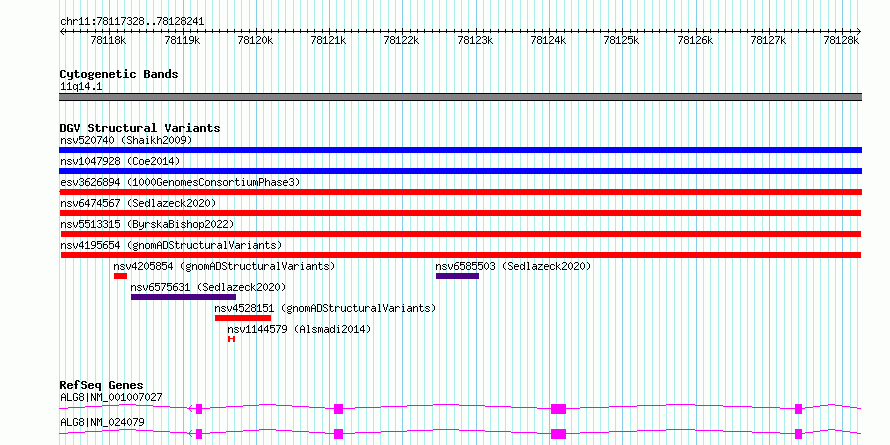Open nsv4205854 gnomADStructuralVariants label

(x=224, y=266)
